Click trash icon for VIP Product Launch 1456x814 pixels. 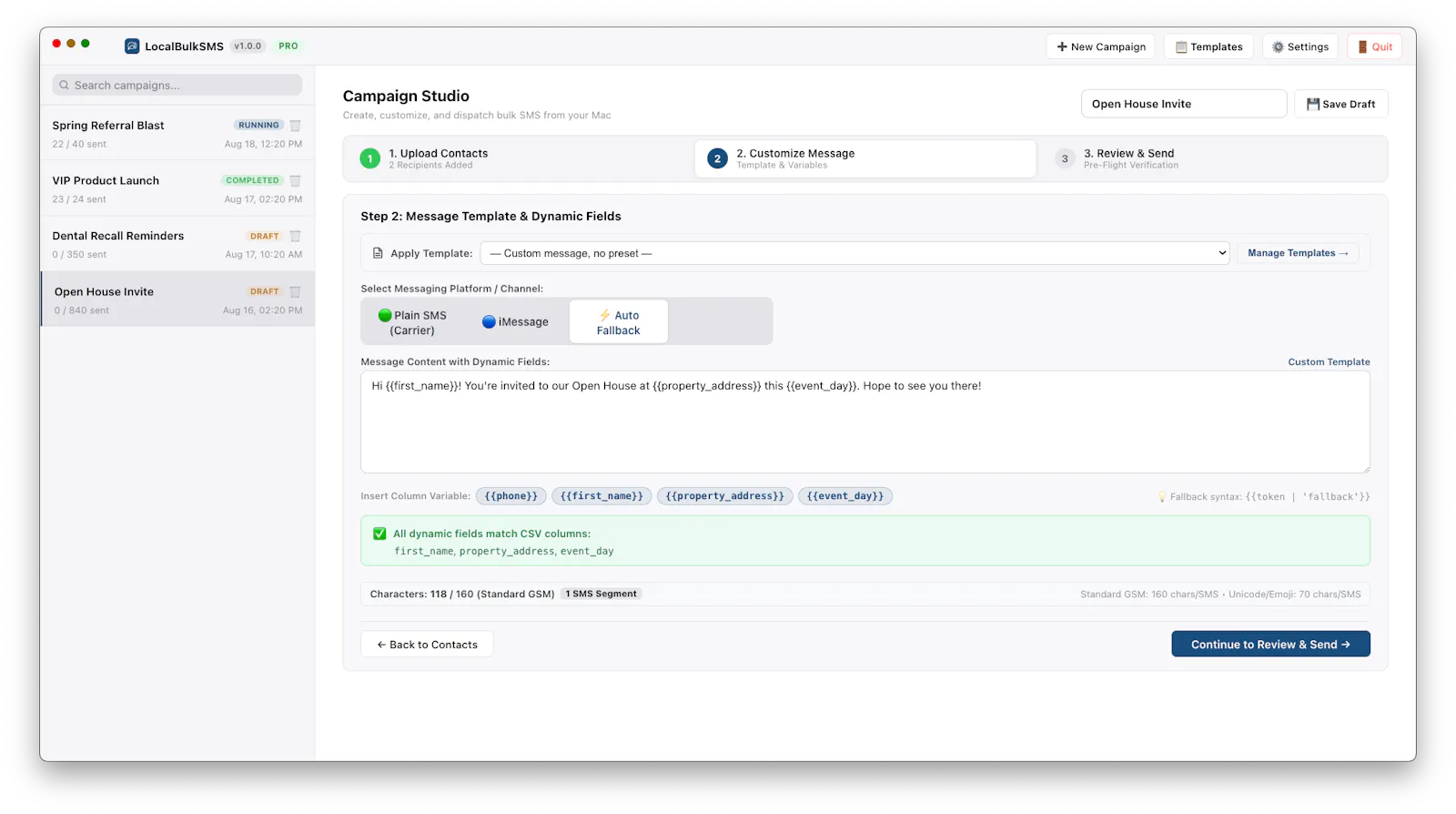coord(295,181)
